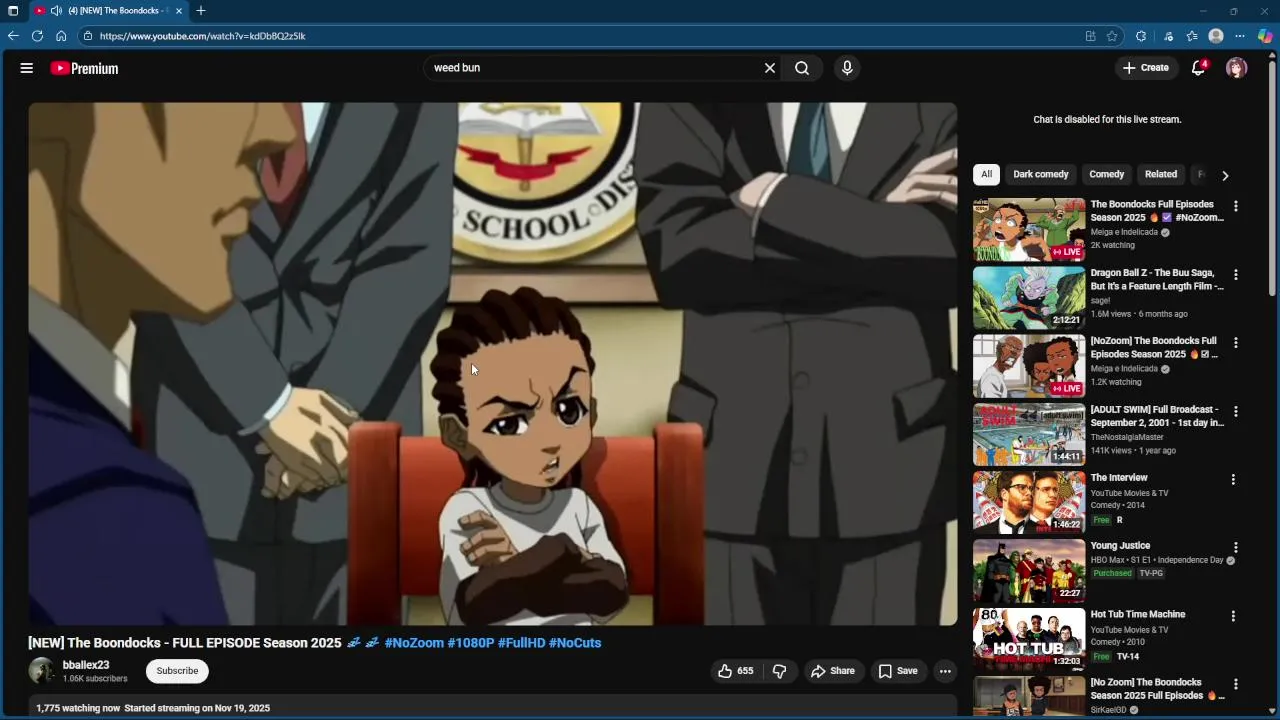Viewport: 1280px width, 720px height.
Task: Open the bbalex23 channel avatar
Action: click(x=42, y=671)
